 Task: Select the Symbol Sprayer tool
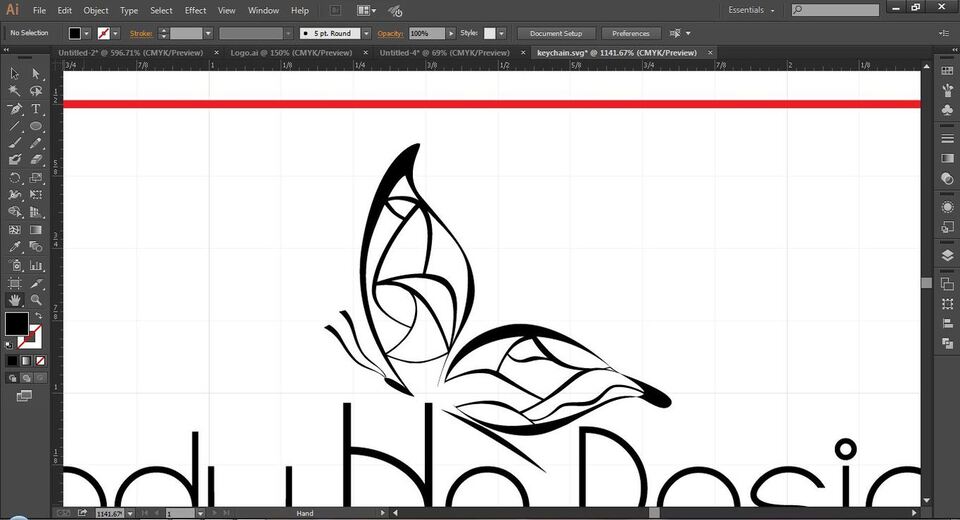tap(15, 265)
